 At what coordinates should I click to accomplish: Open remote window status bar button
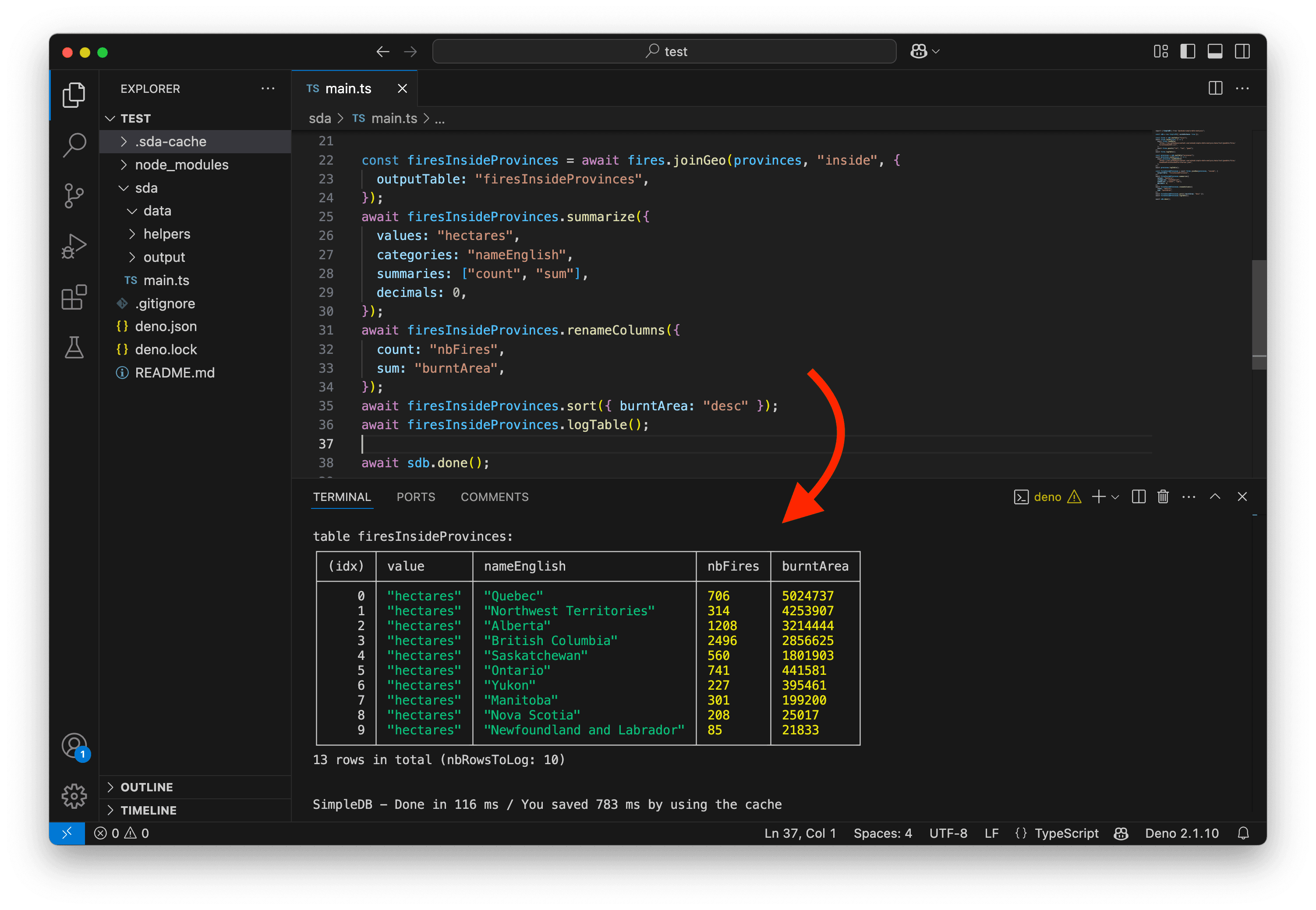[67, 833]
